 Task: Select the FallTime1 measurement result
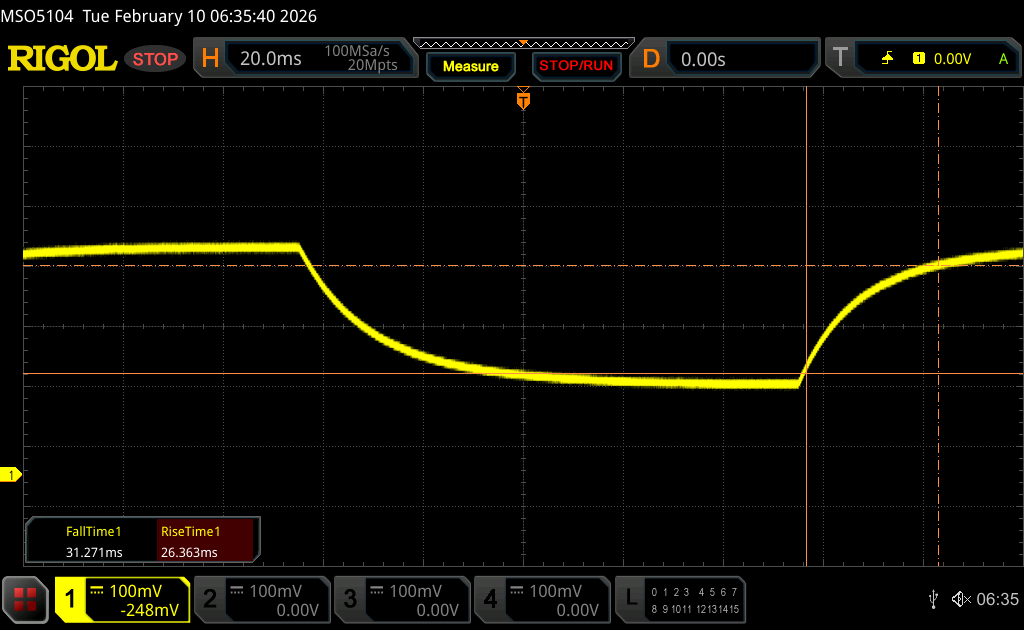93,542
